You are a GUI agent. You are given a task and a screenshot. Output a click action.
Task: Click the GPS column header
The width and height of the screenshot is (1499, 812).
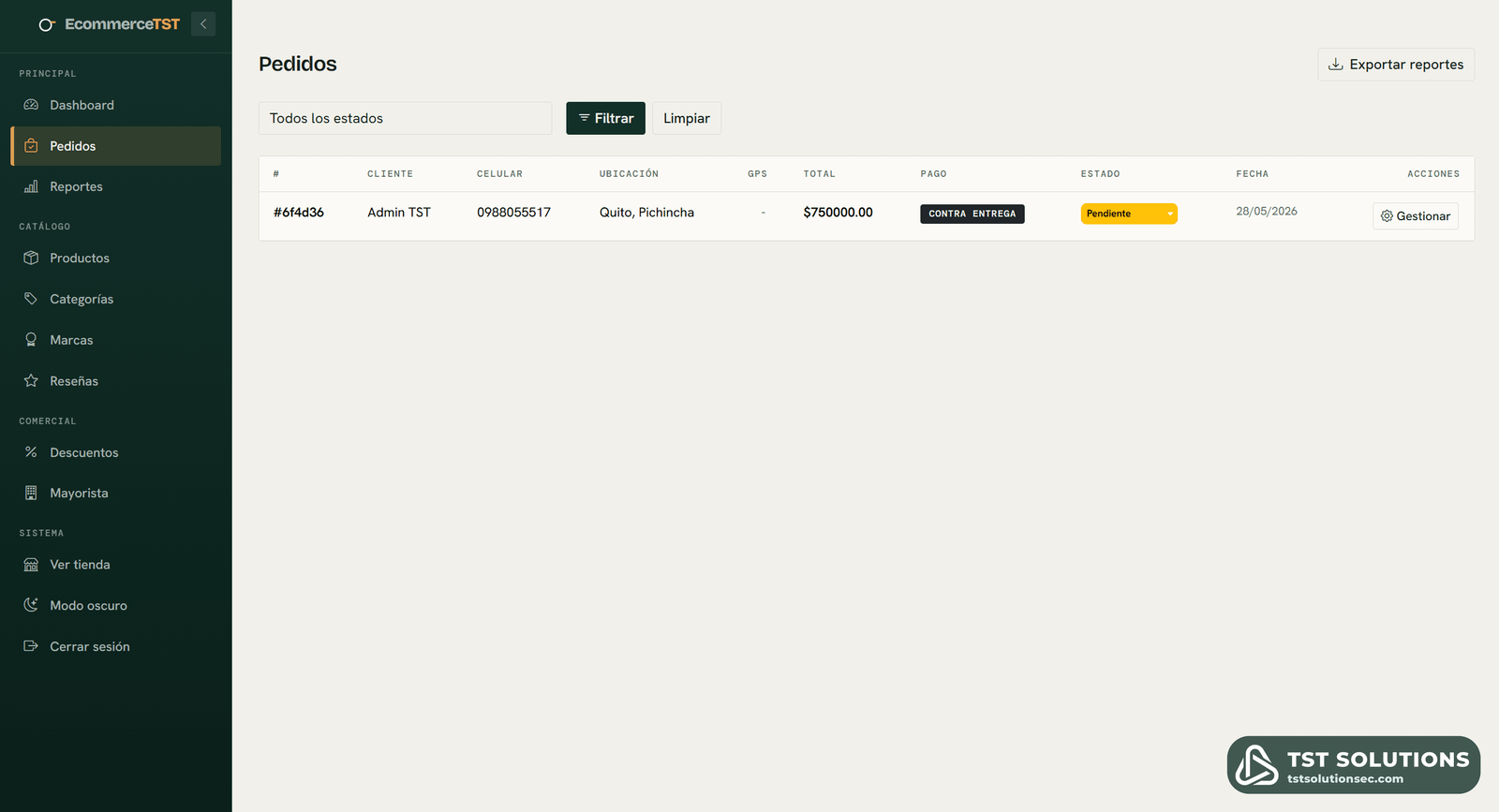(757, 174)
